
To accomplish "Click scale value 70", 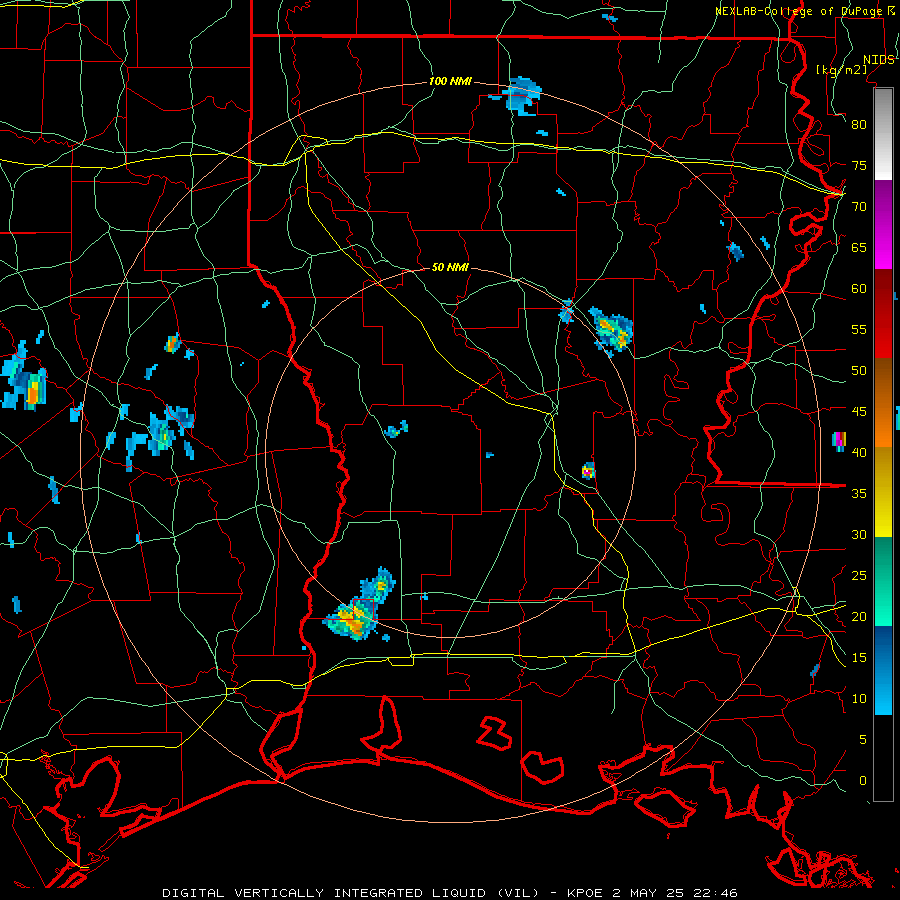I will click(859, 207).
